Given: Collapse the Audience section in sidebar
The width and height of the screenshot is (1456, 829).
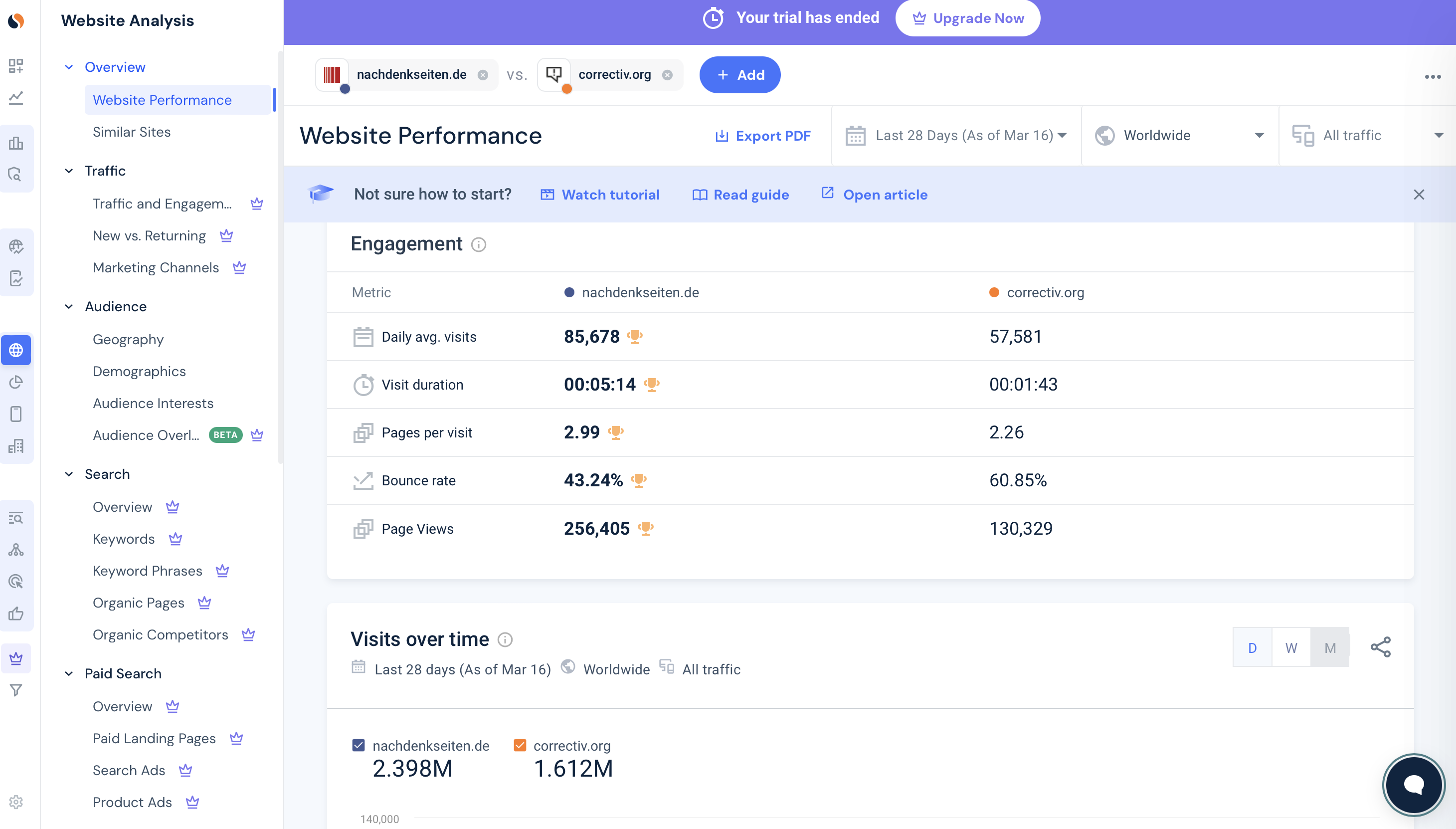Looking at the screenshot, I should coord(69,306).
